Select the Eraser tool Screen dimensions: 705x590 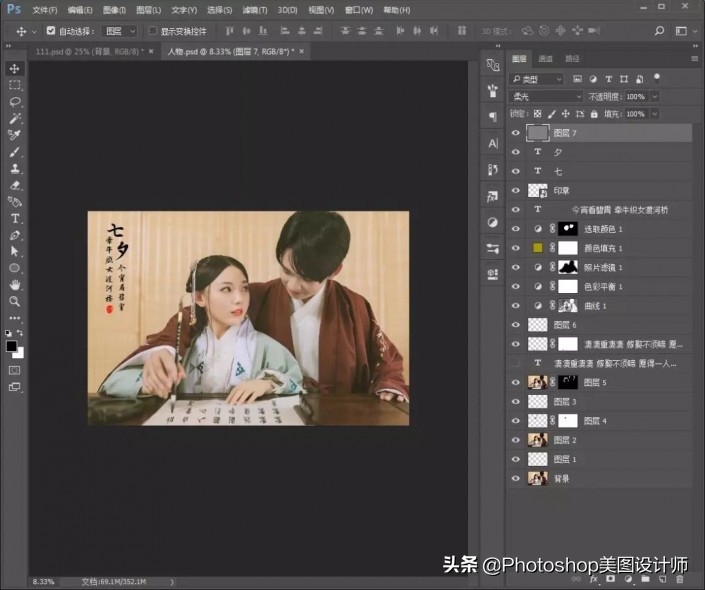[14, 185]
